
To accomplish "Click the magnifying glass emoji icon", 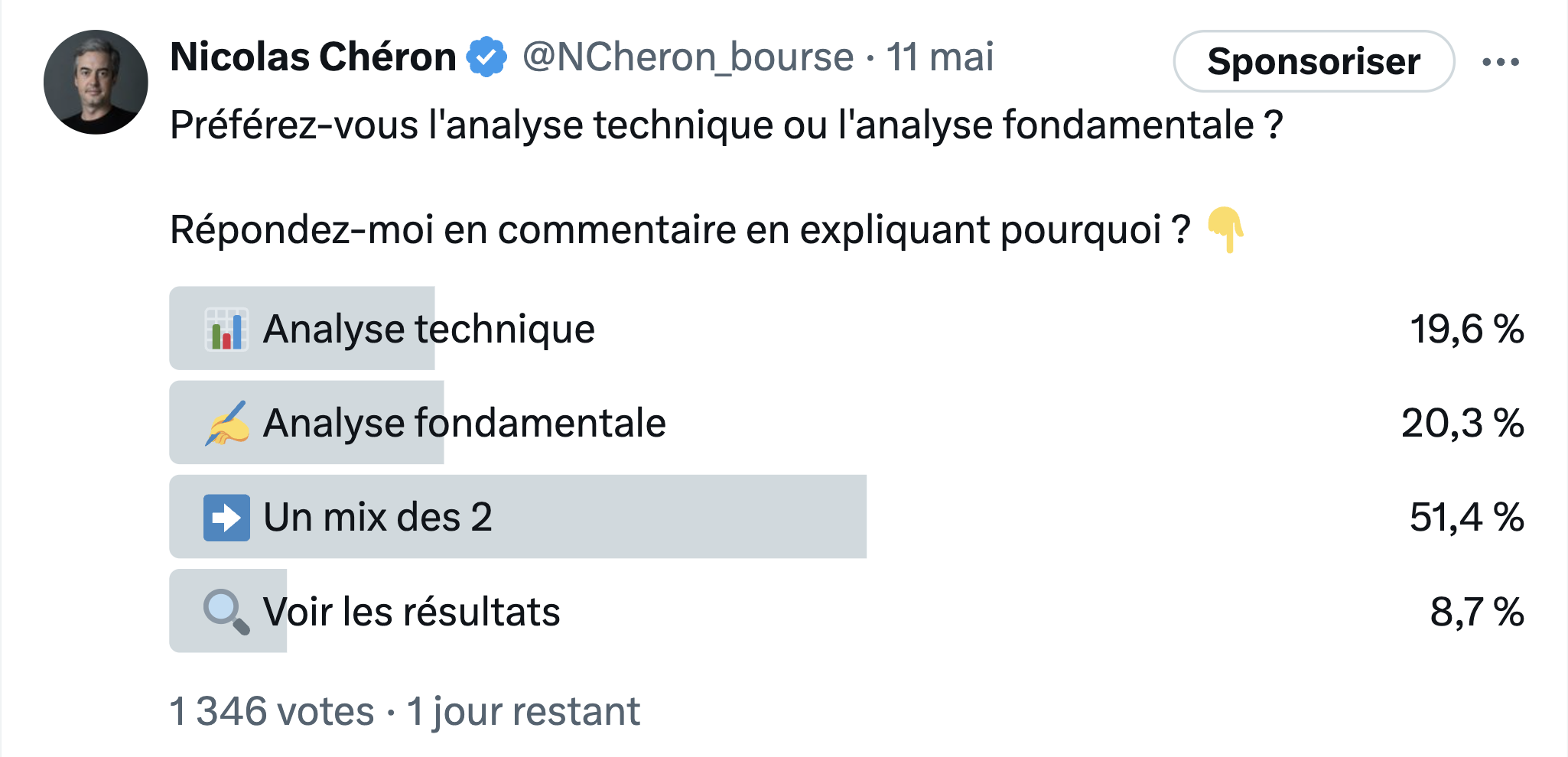I will pyautogui.click(x=226, y=612).
